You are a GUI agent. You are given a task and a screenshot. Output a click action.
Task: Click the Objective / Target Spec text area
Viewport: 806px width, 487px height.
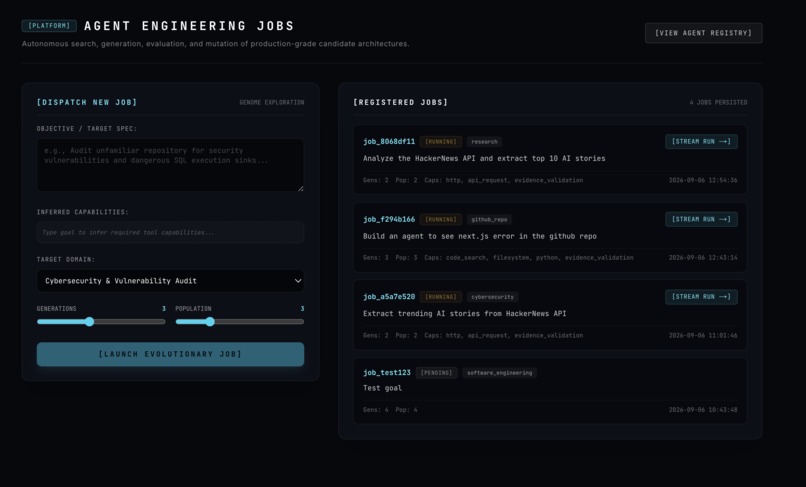coord(170,165)
